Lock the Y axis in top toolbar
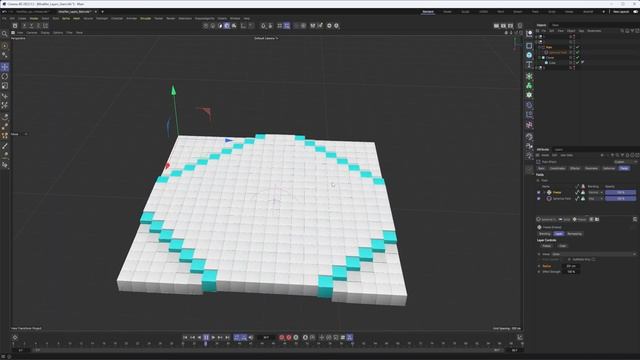This screenshot has width=640, height=360. pyautogui.click(x=31, y=26)
